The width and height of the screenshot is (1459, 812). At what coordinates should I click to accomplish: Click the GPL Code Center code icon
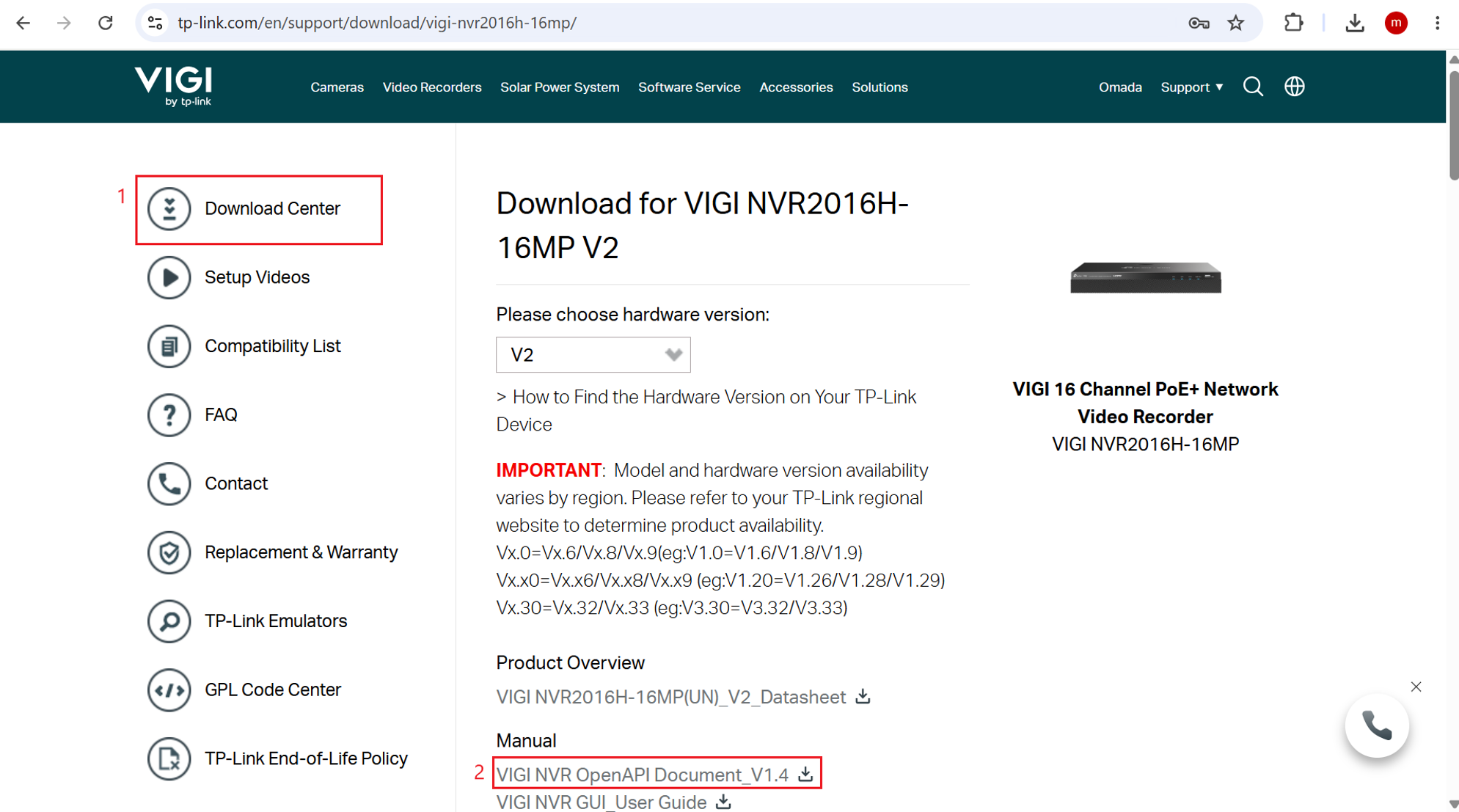tap(169, 690)
